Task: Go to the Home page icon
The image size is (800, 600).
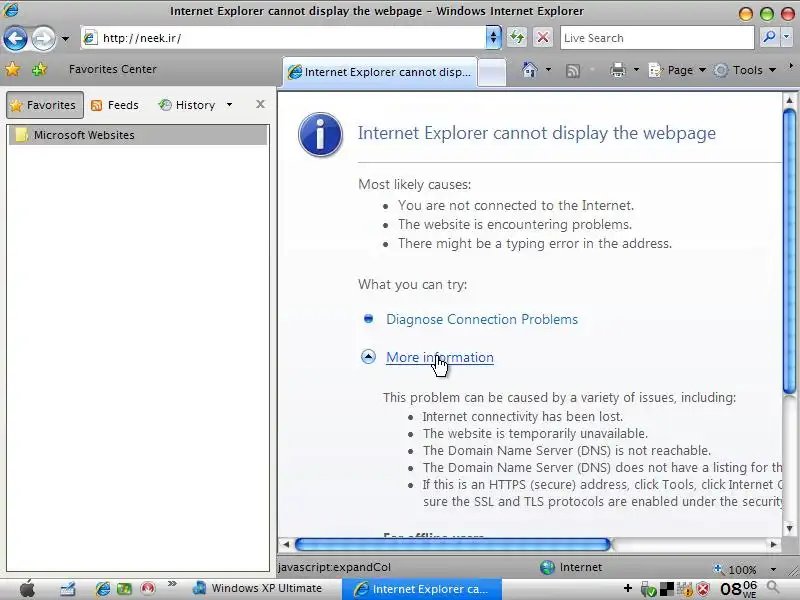Action: [x=530, y=70]
